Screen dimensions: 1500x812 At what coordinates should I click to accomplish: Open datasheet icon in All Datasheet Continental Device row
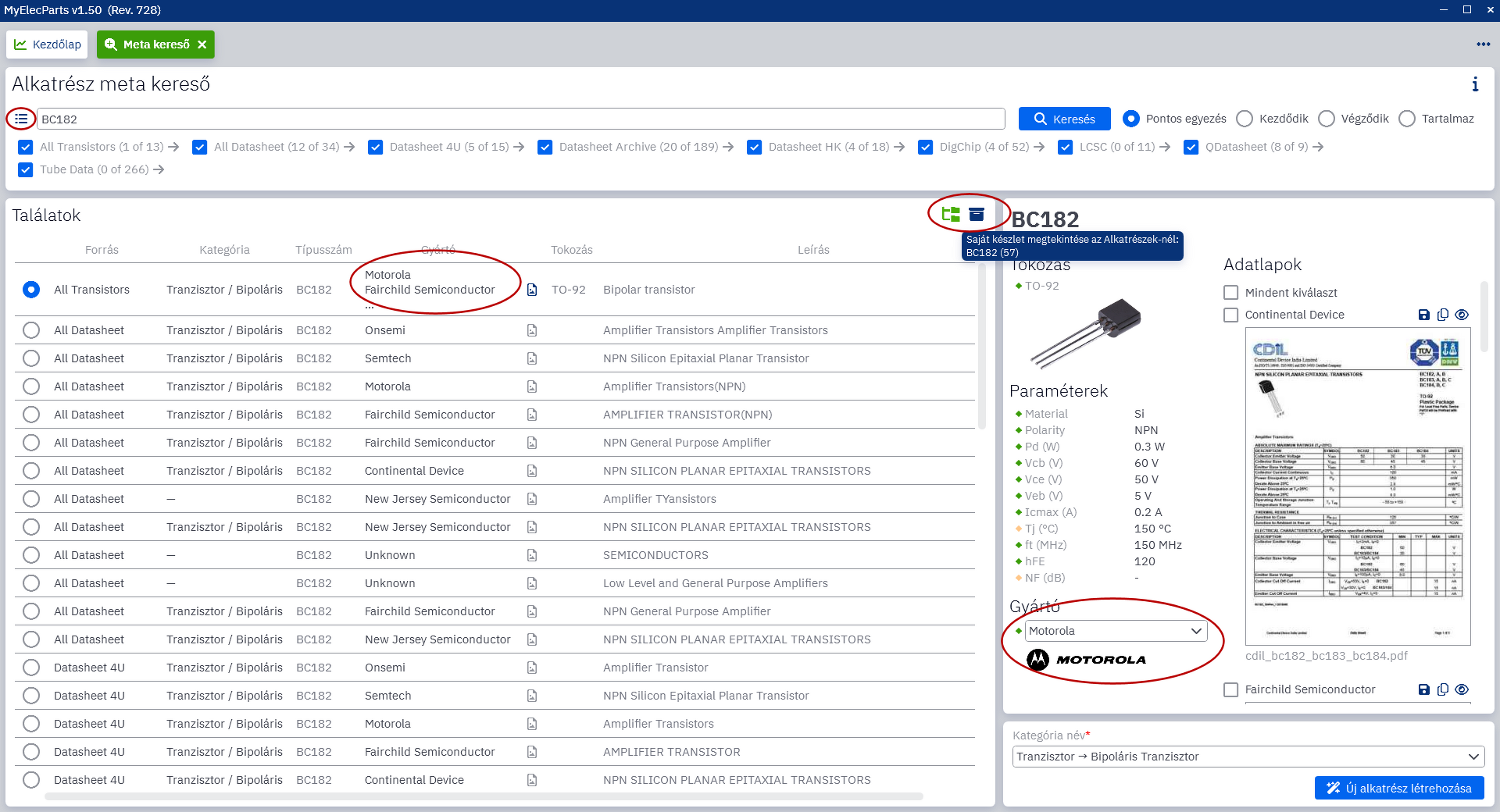pyautogui.click(x=532, y=471)
